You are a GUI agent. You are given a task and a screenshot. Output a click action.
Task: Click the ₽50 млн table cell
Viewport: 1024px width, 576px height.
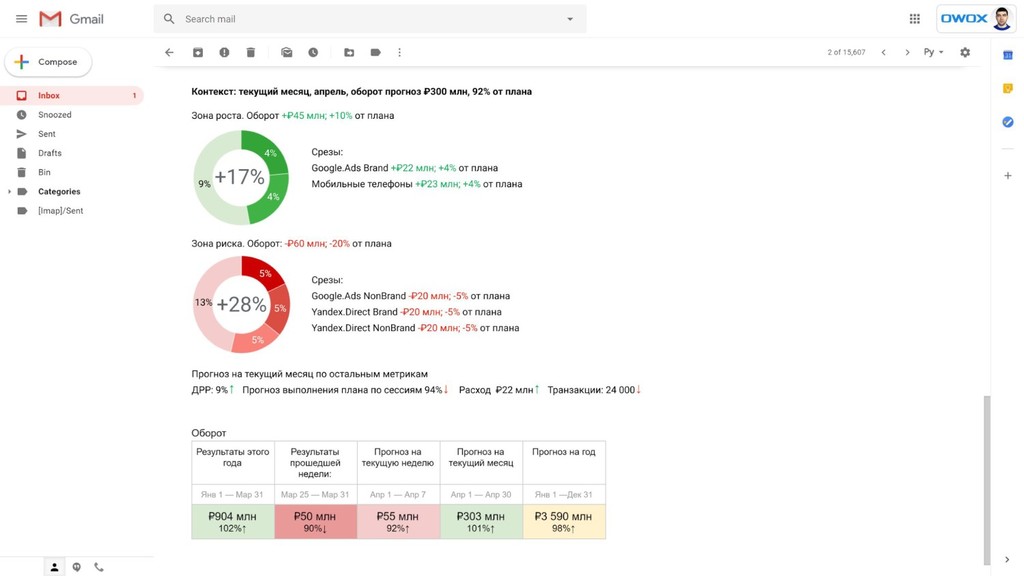click(x=315, y=522)
